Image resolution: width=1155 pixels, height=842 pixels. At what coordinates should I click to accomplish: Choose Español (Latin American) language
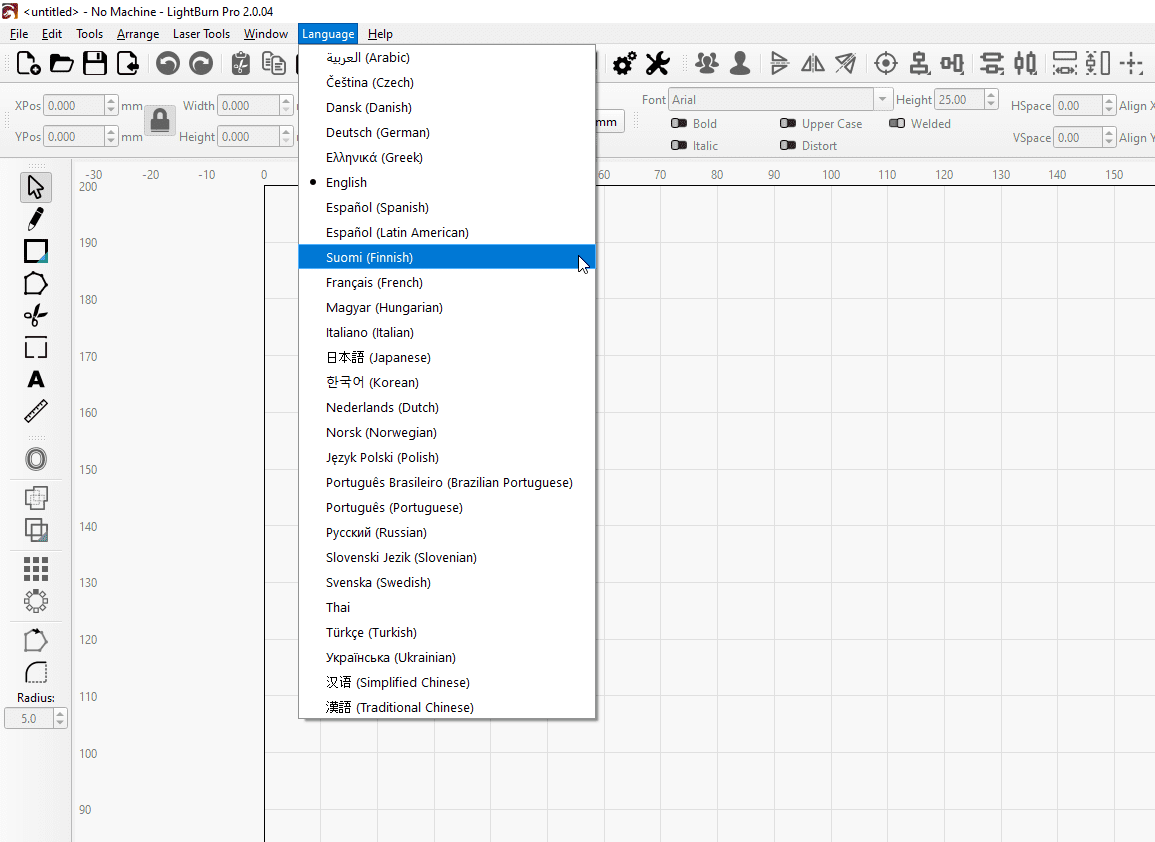[446, 232]
